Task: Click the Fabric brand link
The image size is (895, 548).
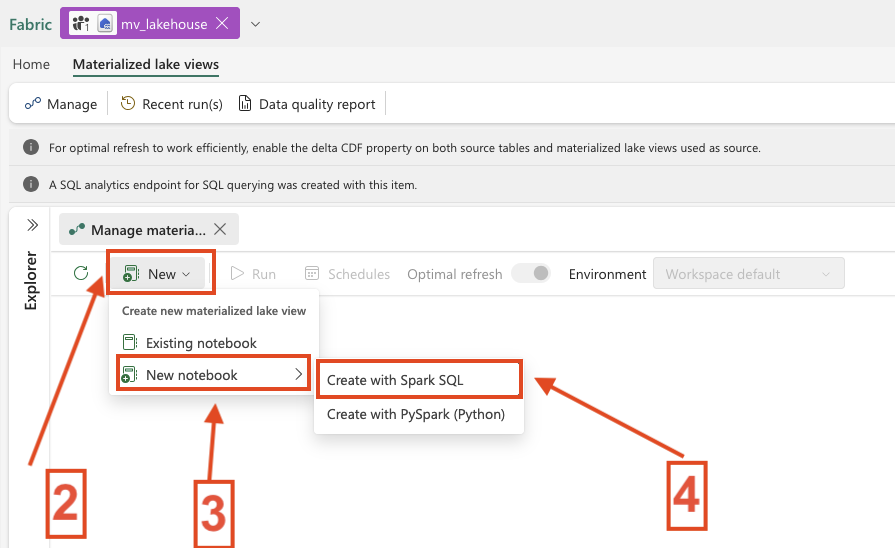Action: click(x=30, y=24)
